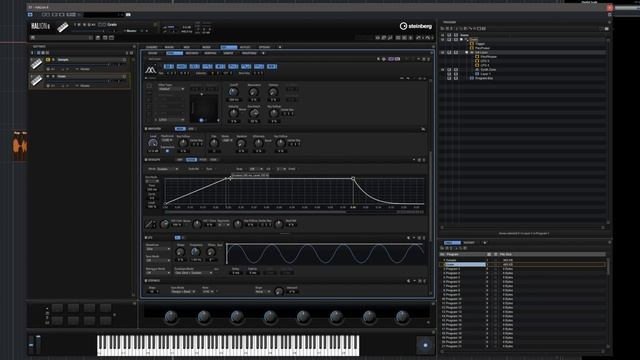Click the HALion 6 logo
This screenshot has width=640, height=360.
click(x=40, y=27)
